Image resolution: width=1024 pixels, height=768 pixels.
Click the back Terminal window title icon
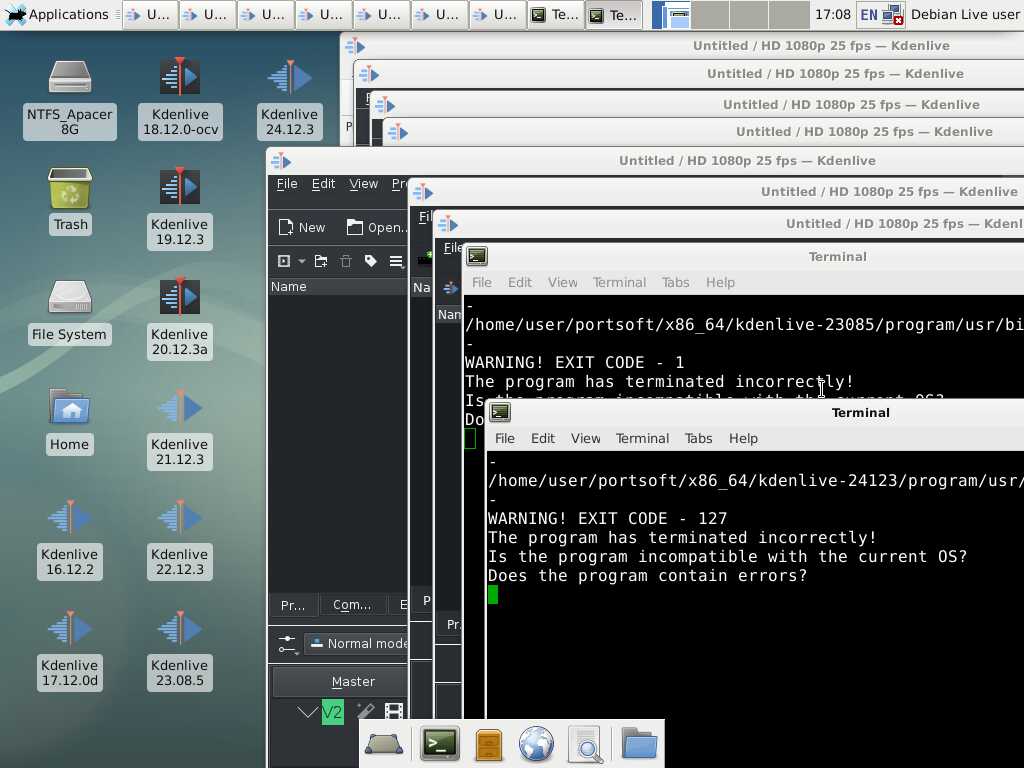pos(477,256)
